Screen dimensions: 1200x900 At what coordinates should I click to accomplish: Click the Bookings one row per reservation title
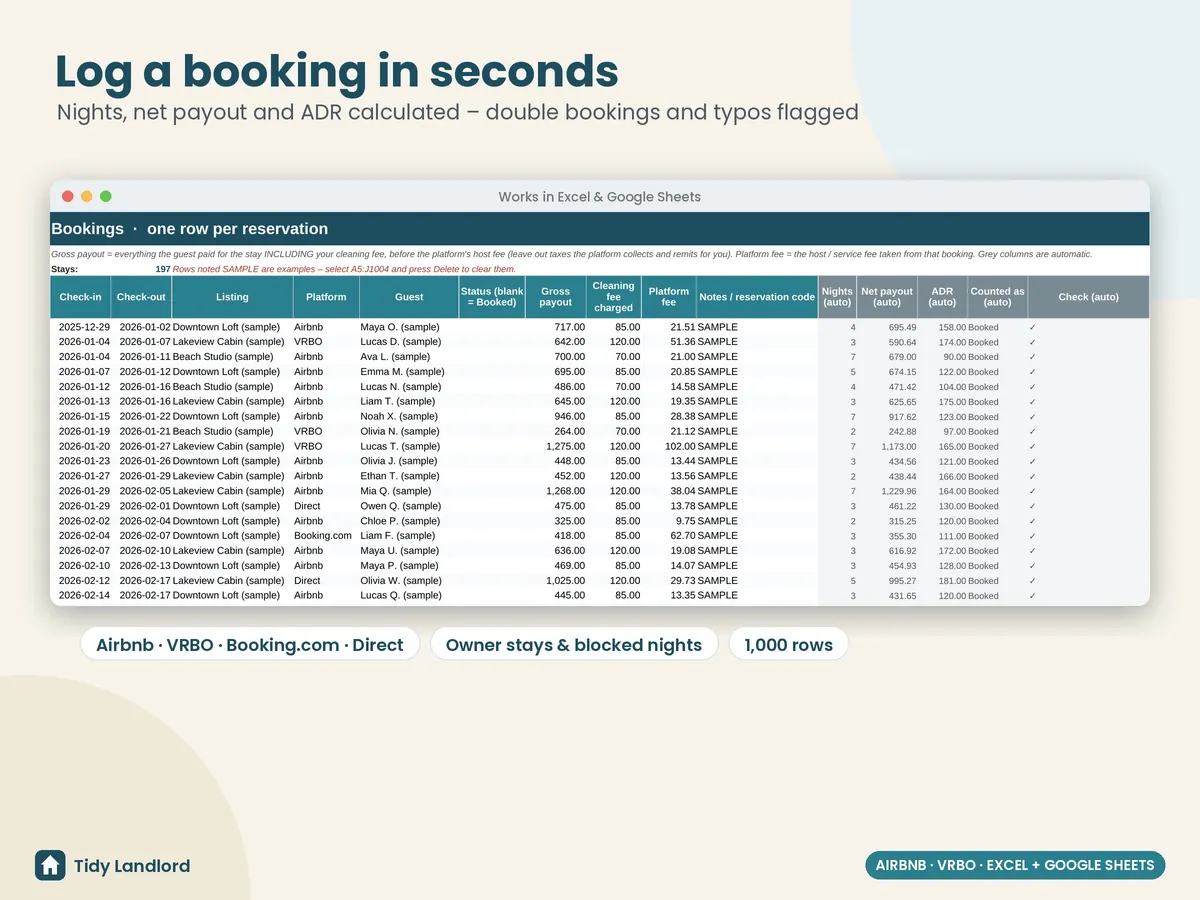pos(190,229)
